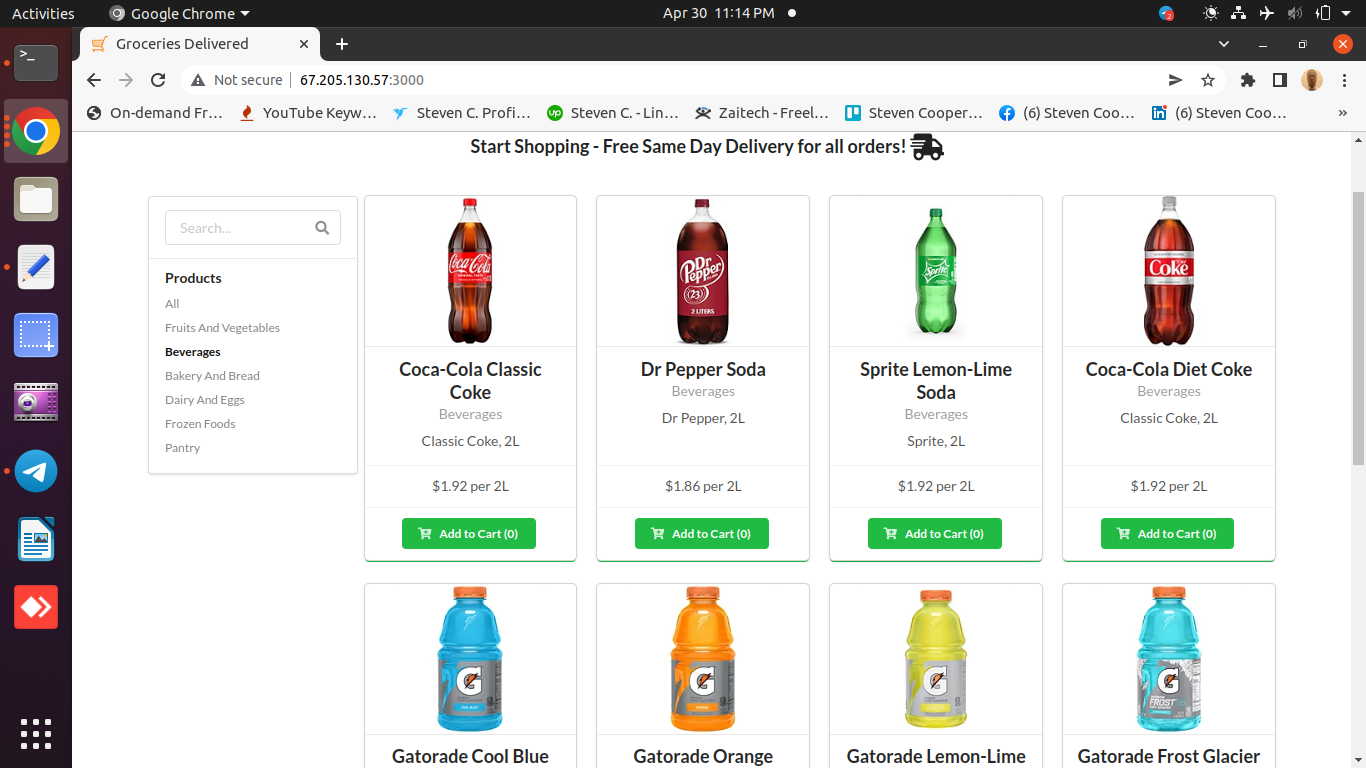Click the Not secure warning icon
The image size is (1366, 768).
tap(198, 80)
